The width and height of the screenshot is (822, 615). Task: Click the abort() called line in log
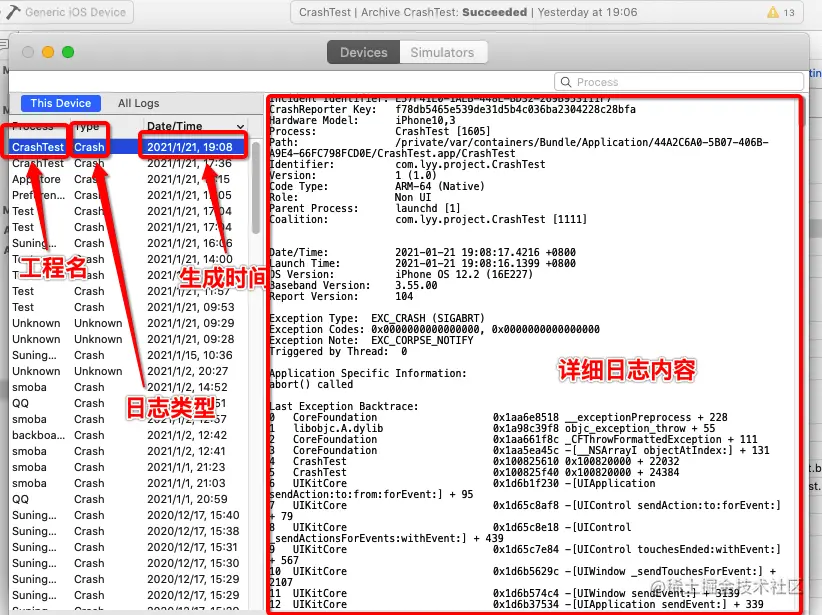point(311,384)
